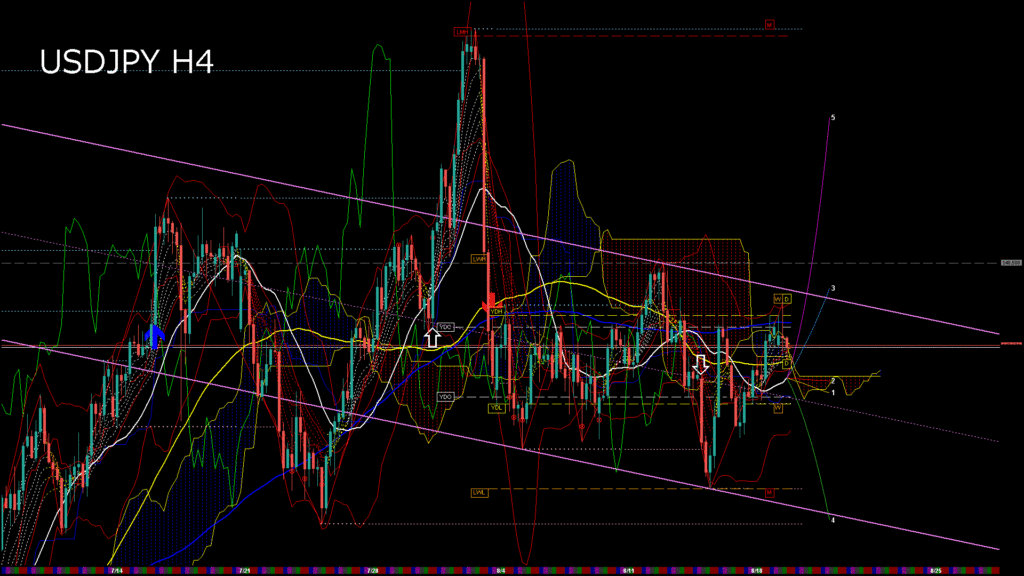Click the 7/14 date on time axis

click(x=117, y=571)
